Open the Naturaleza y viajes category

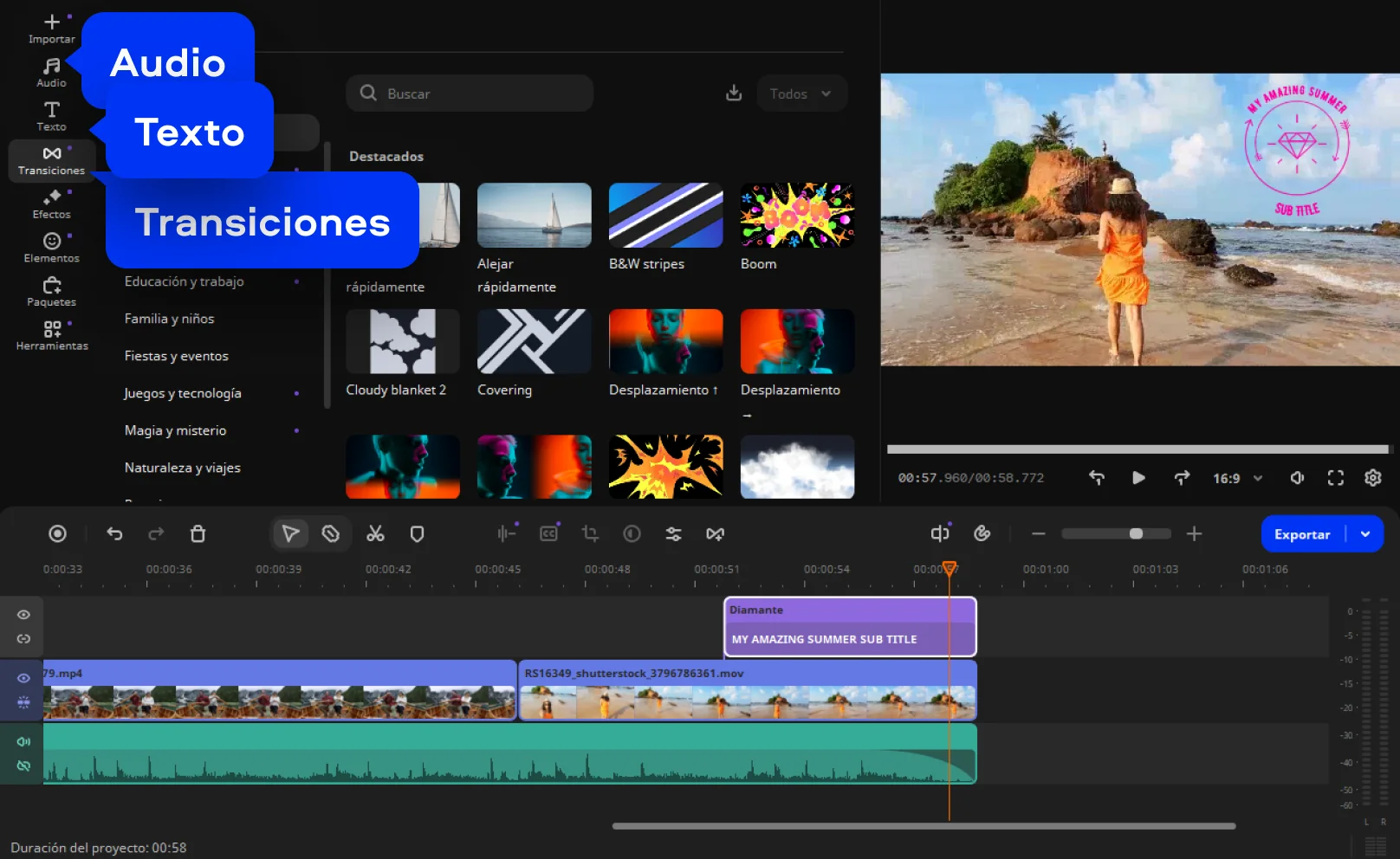[183, 467]
